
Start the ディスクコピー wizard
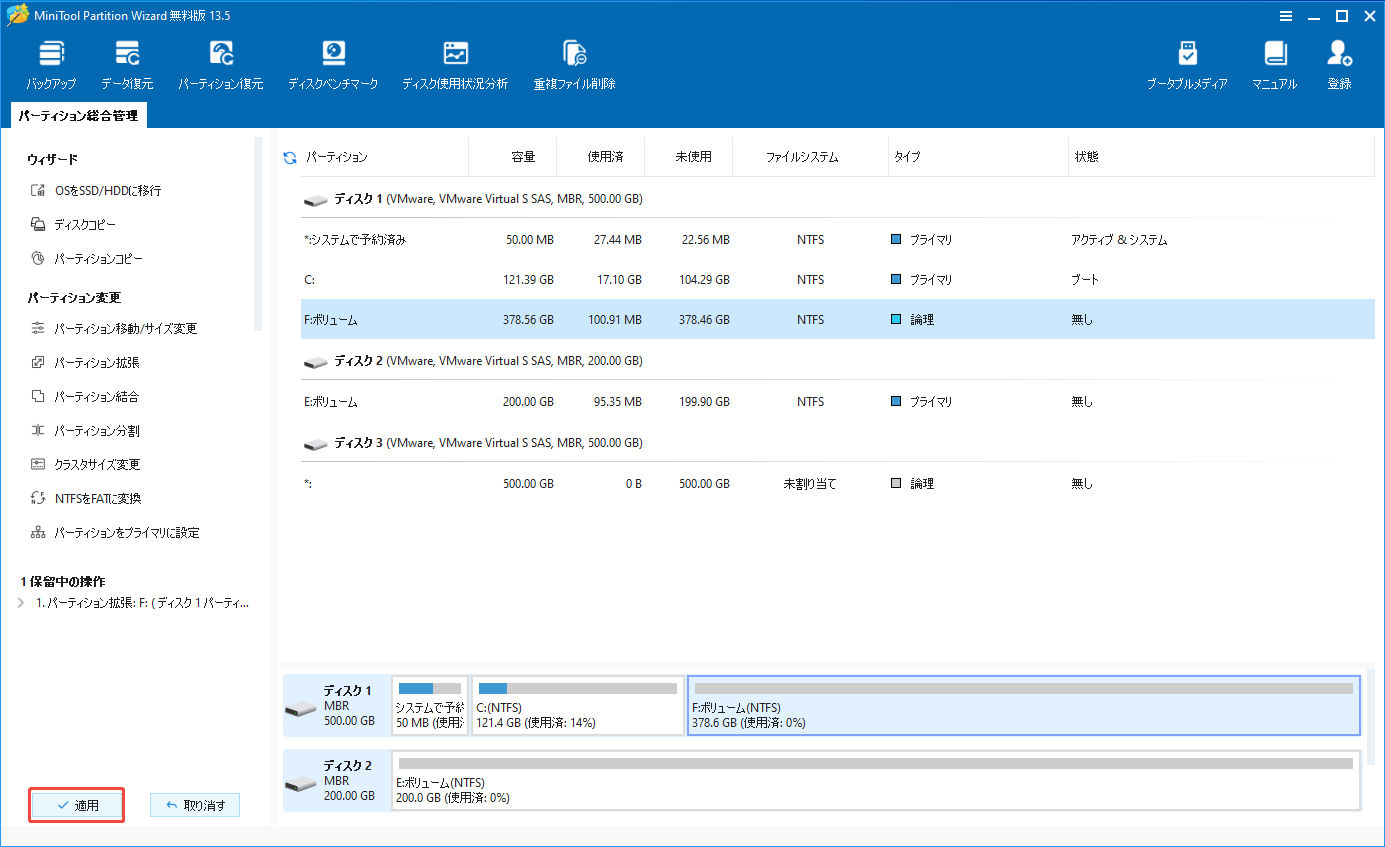click(74, 224)
